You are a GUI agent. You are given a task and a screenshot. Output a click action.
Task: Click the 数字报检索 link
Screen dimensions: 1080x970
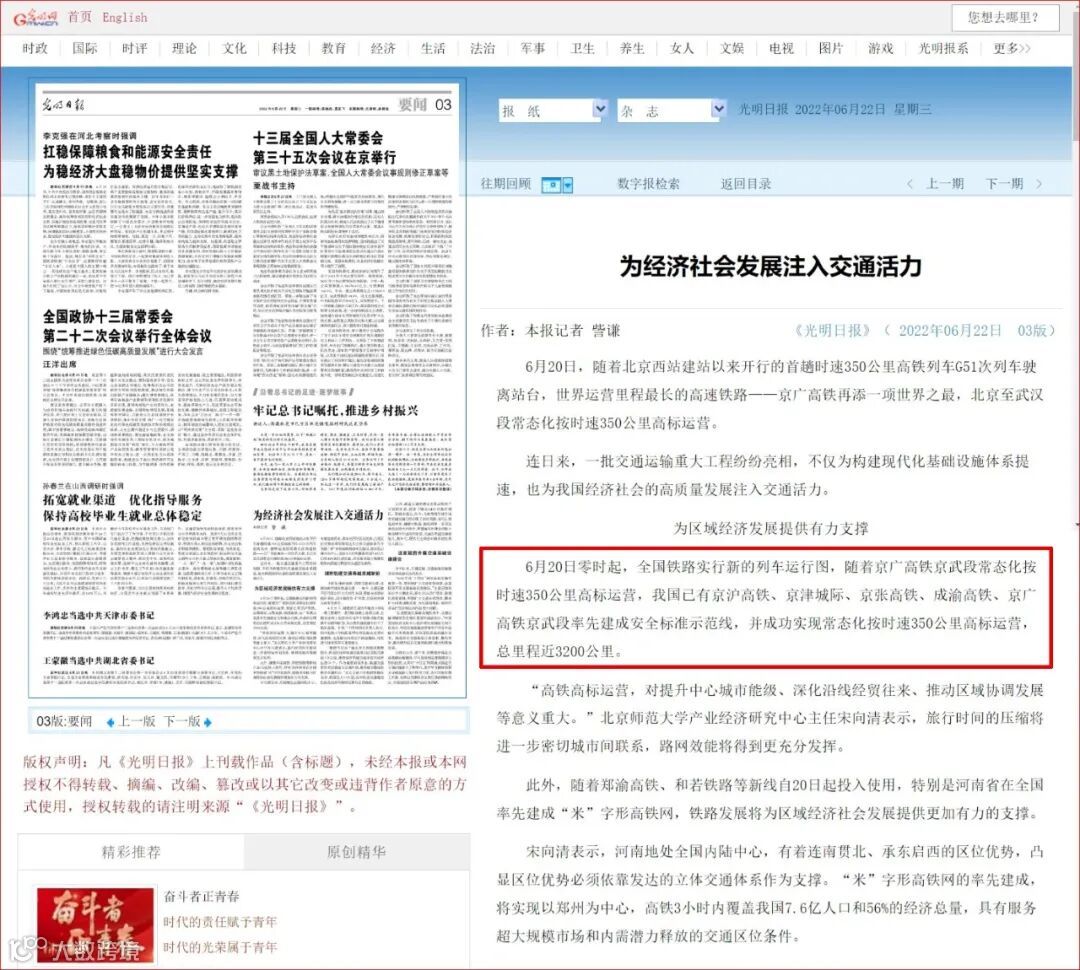coord(648,184)
